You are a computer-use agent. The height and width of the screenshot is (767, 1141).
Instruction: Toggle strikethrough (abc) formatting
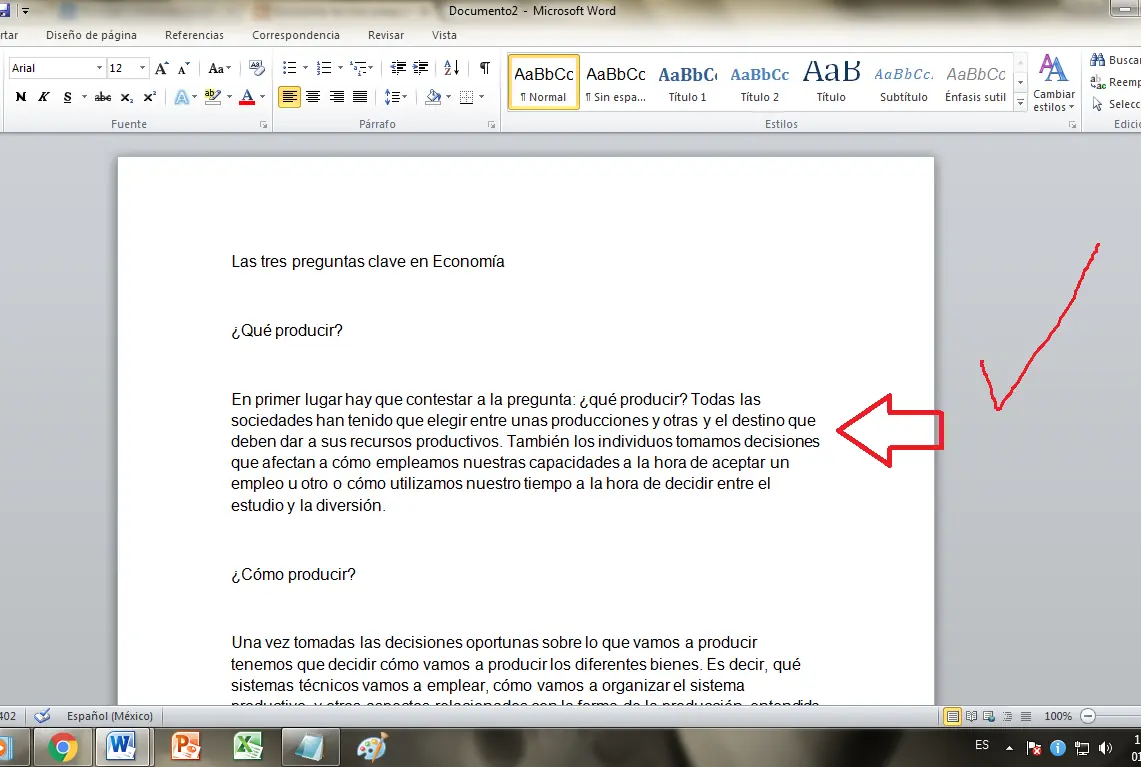pyautogui.click(x=103, y=97)
